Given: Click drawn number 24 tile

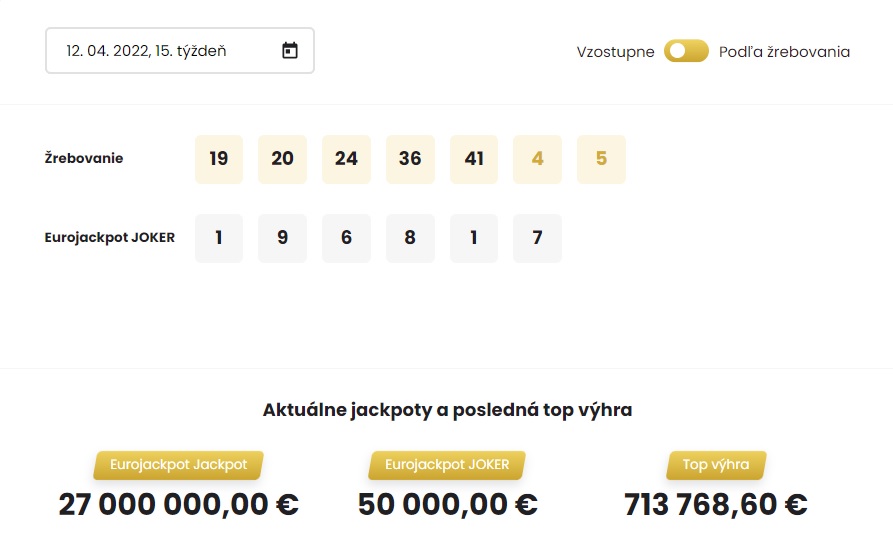Looking at the screenshot, I should tap(346, 159).
